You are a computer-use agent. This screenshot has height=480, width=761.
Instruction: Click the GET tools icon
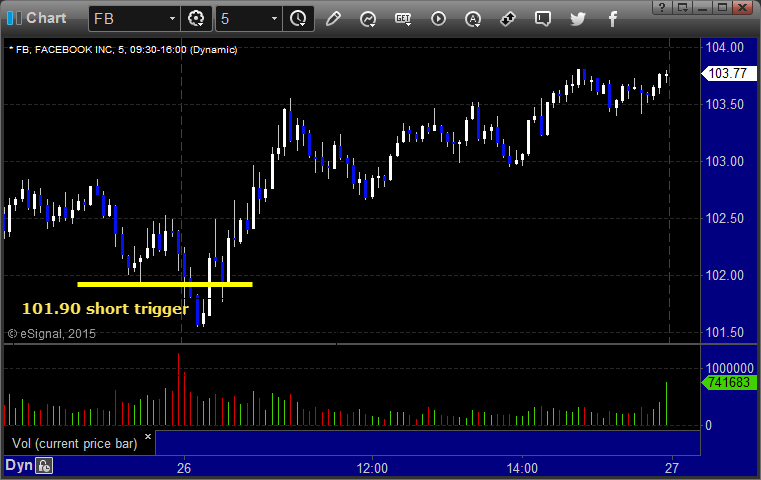click(403, 19)
